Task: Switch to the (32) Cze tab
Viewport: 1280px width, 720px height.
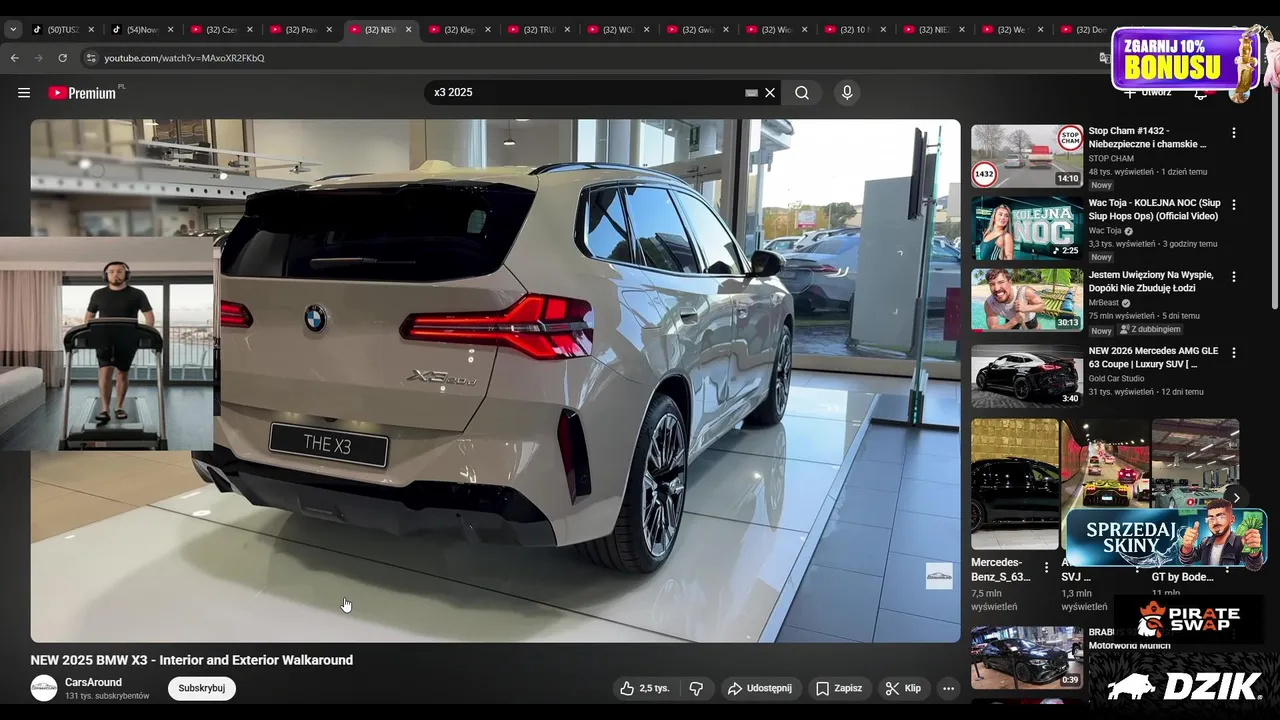Action: point(222,30)
